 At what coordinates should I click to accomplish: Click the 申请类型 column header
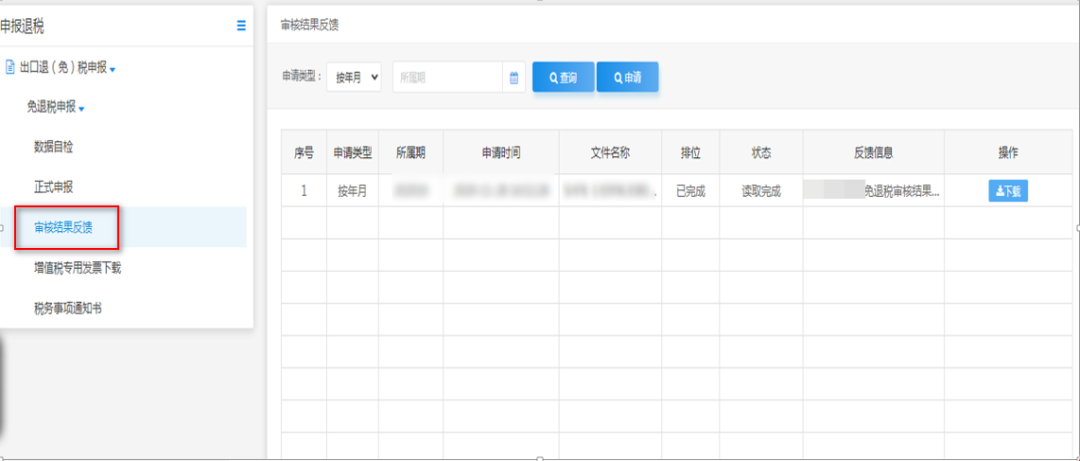coord(353,153)
